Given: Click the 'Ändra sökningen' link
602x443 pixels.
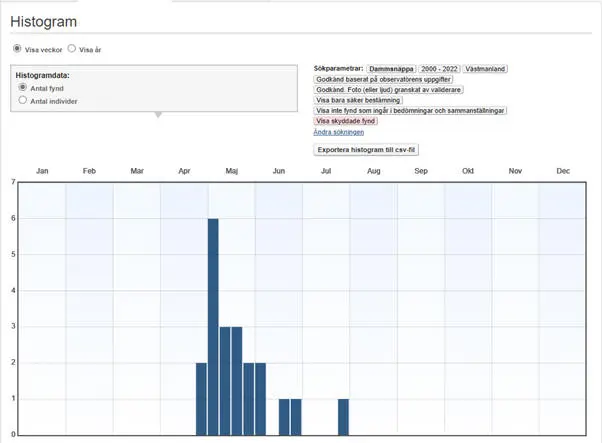Looking at the screenshot, I should (339, 132).
